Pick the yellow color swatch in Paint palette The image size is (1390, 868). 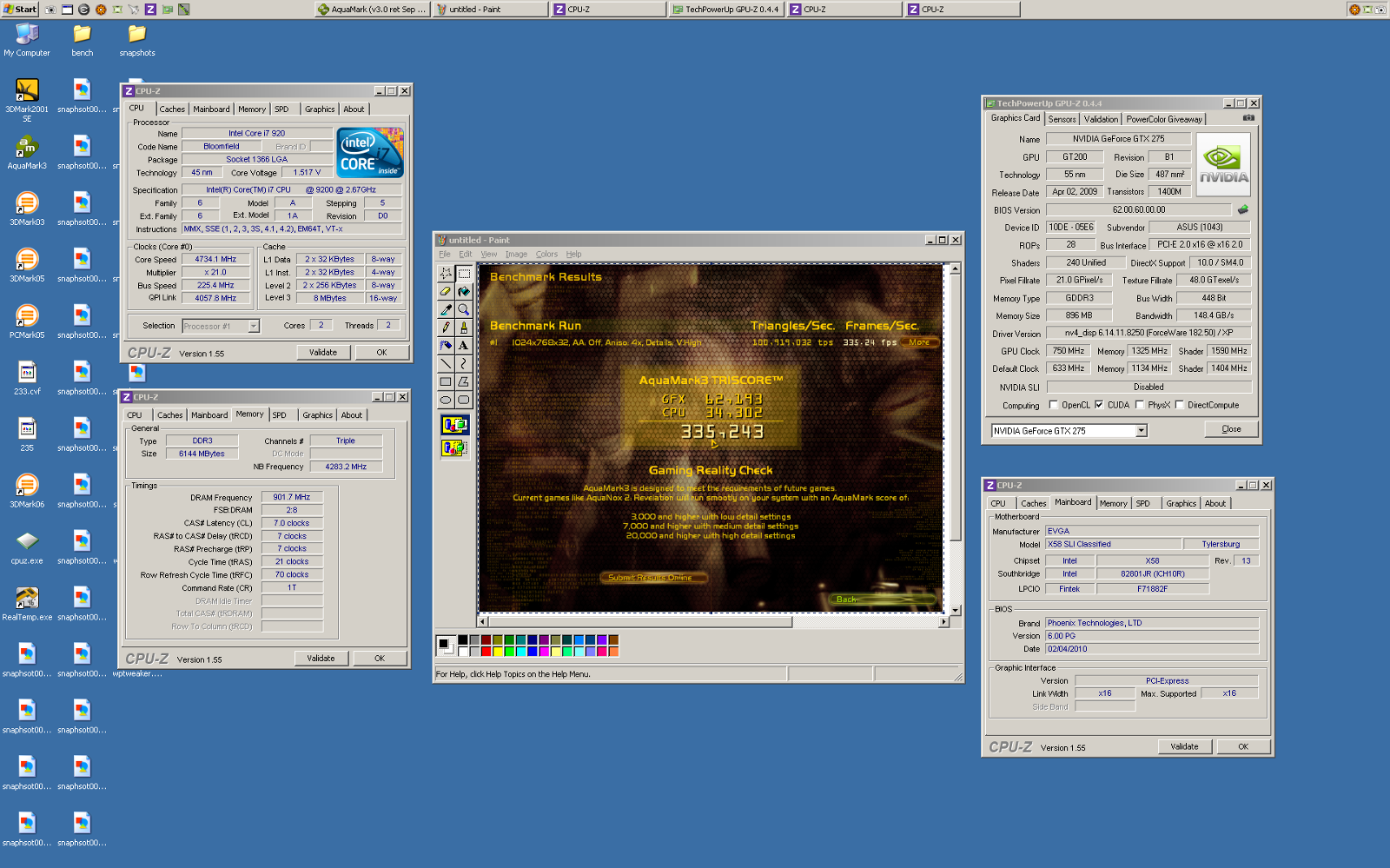click(498, 652)
